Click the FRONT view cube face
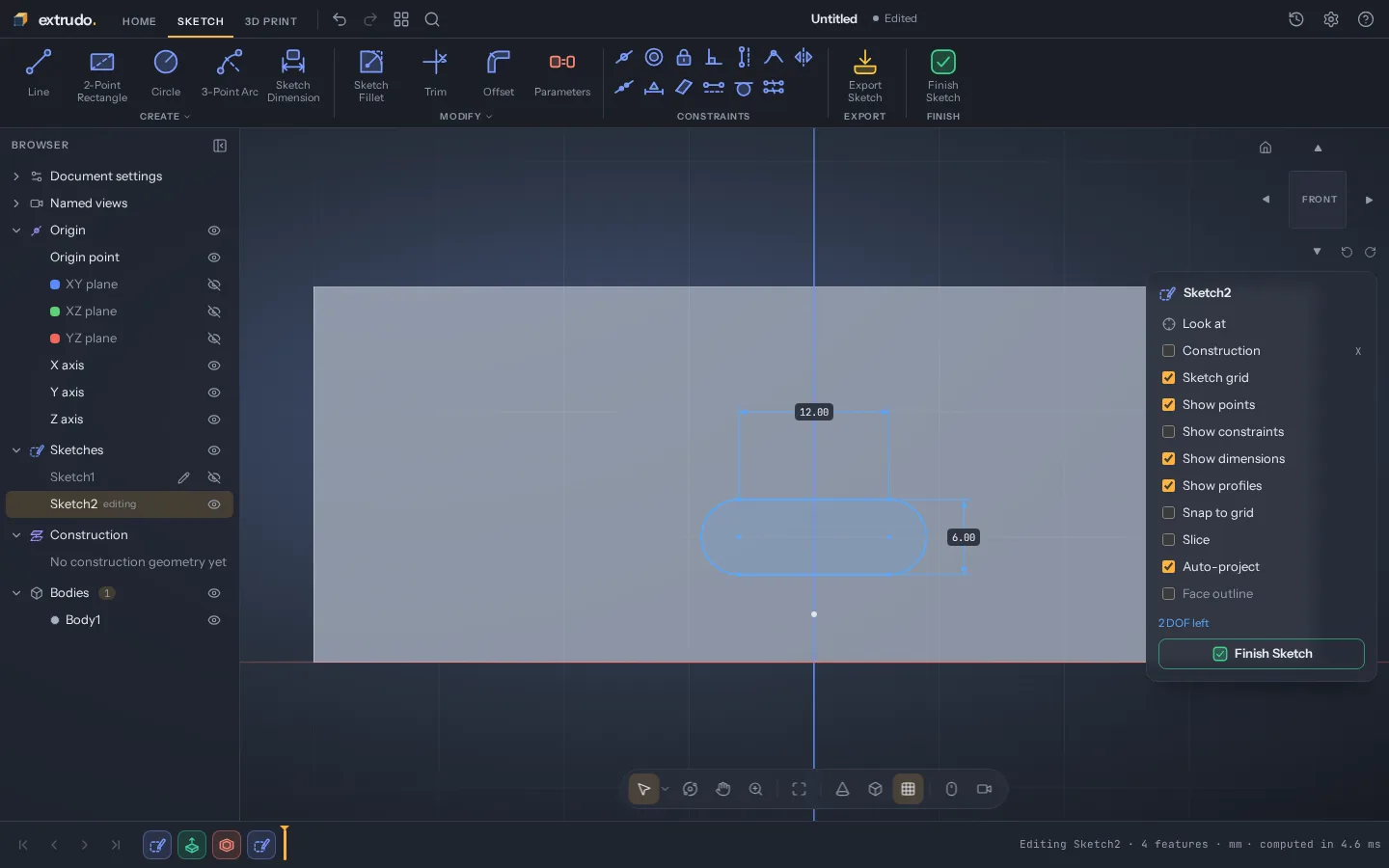This screenshot has width=1389, height=868. pyautogui.click(x=1318, y=200)
